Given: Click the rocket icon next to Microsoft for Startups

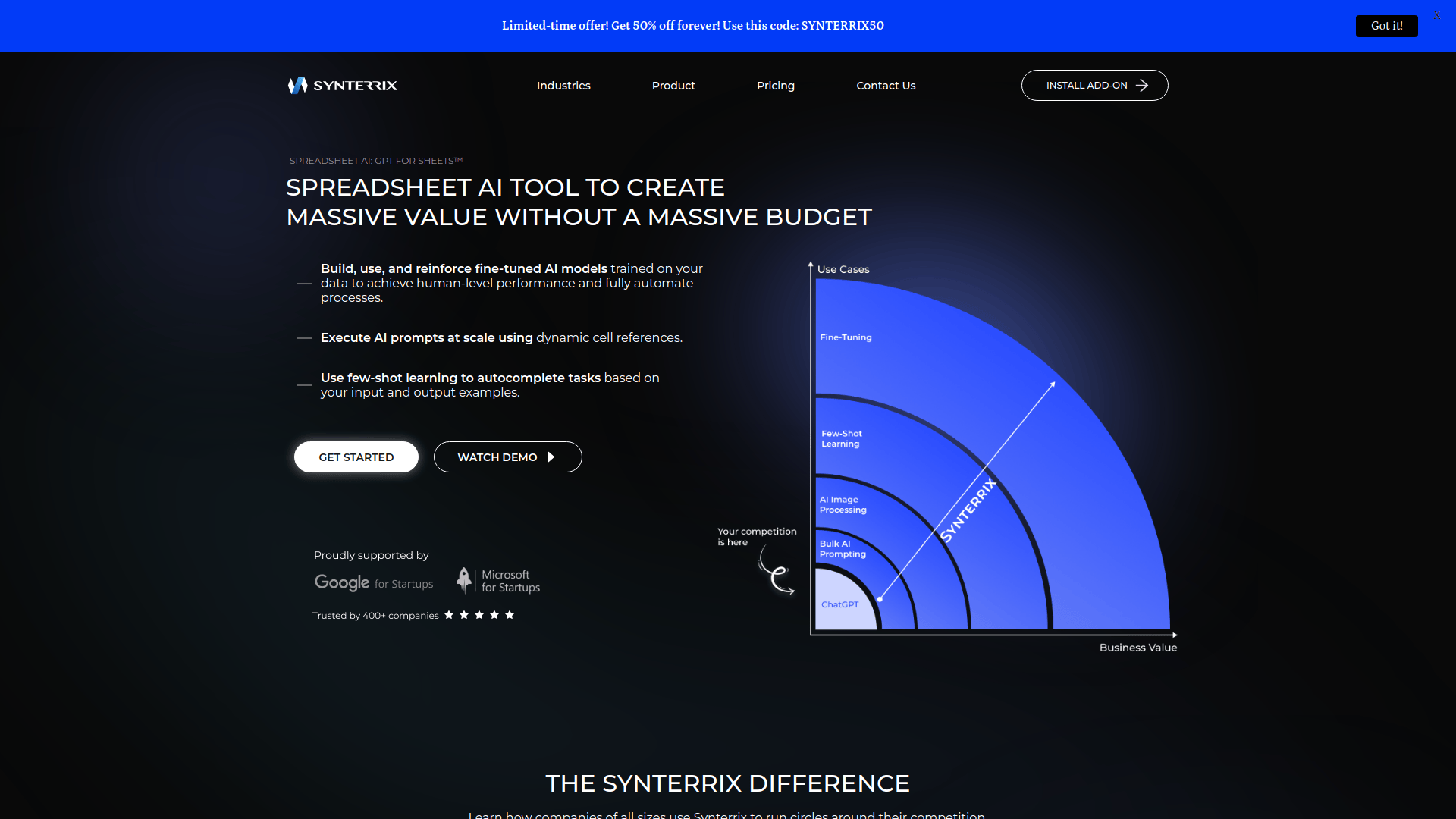Looking at the screenshot, I should (x=464, y=579).
